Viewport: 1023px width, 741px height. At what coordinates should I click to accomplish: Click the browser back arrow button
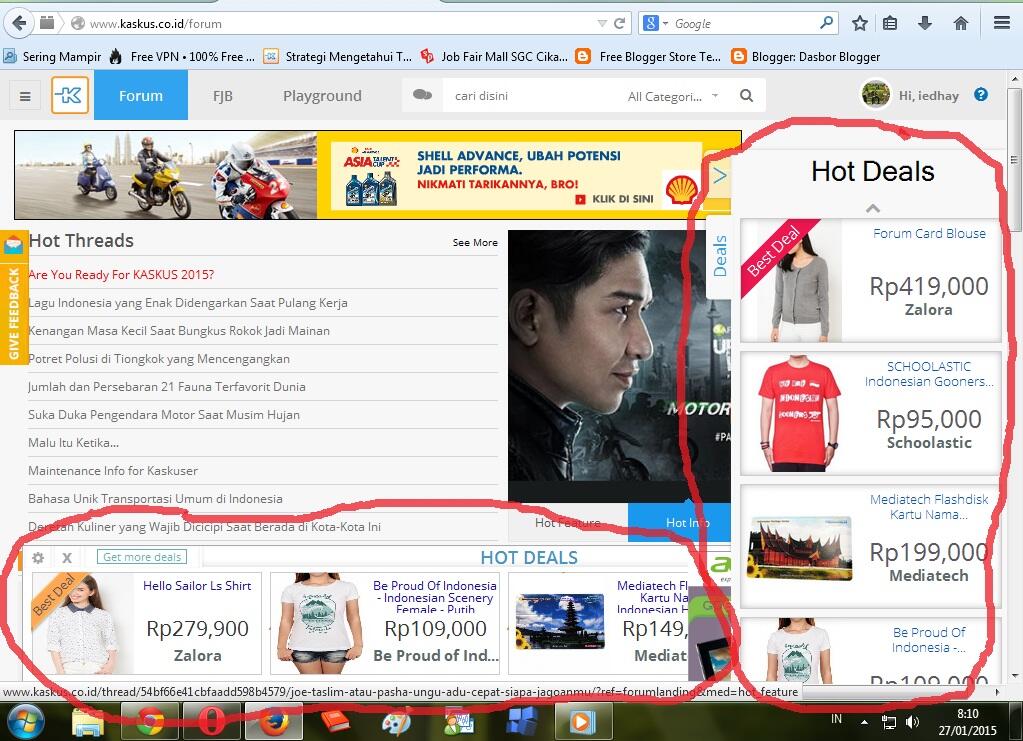[19, 23]
